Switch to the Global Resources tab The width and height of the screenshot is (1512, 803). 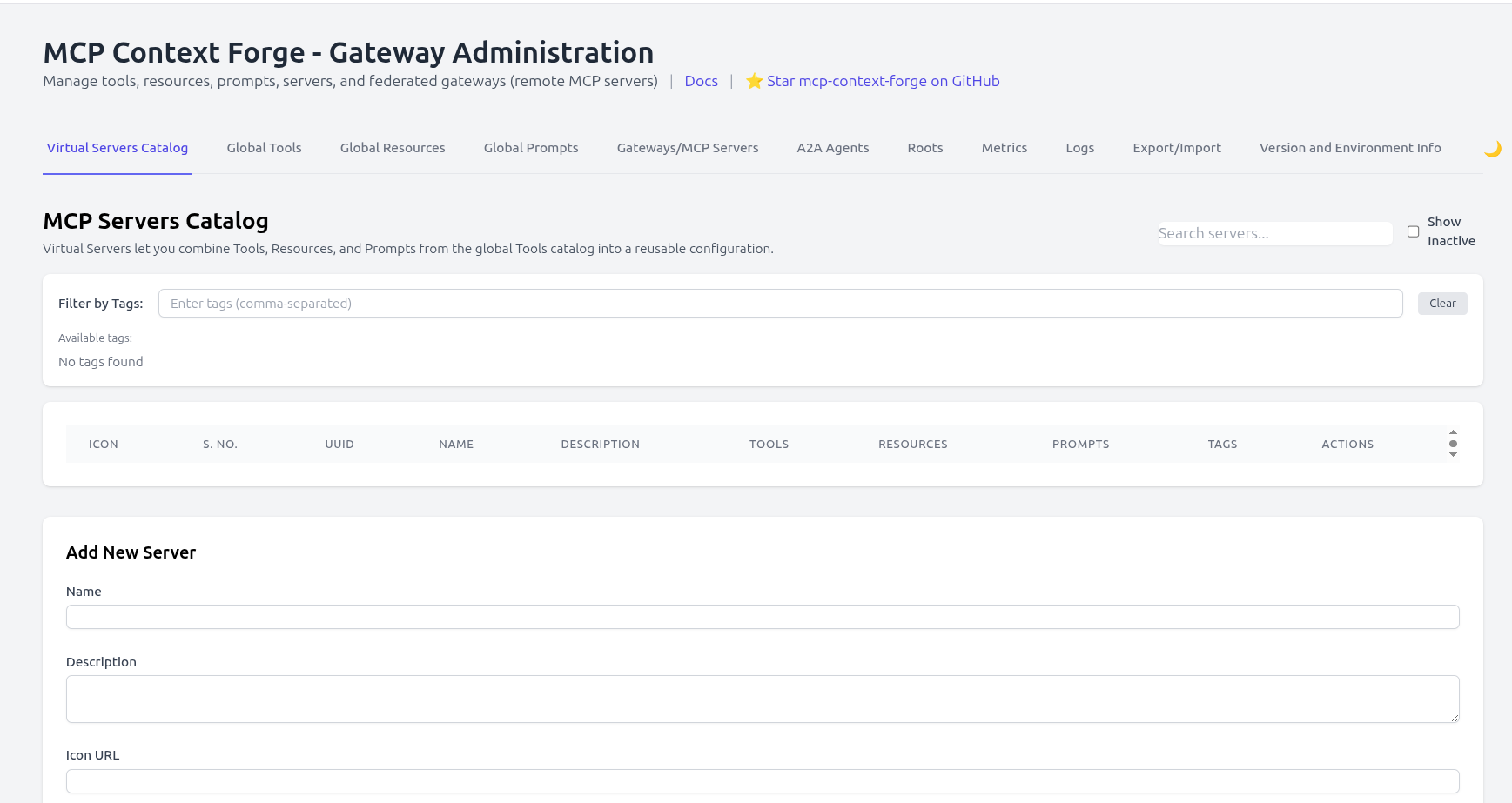(393, 148)
